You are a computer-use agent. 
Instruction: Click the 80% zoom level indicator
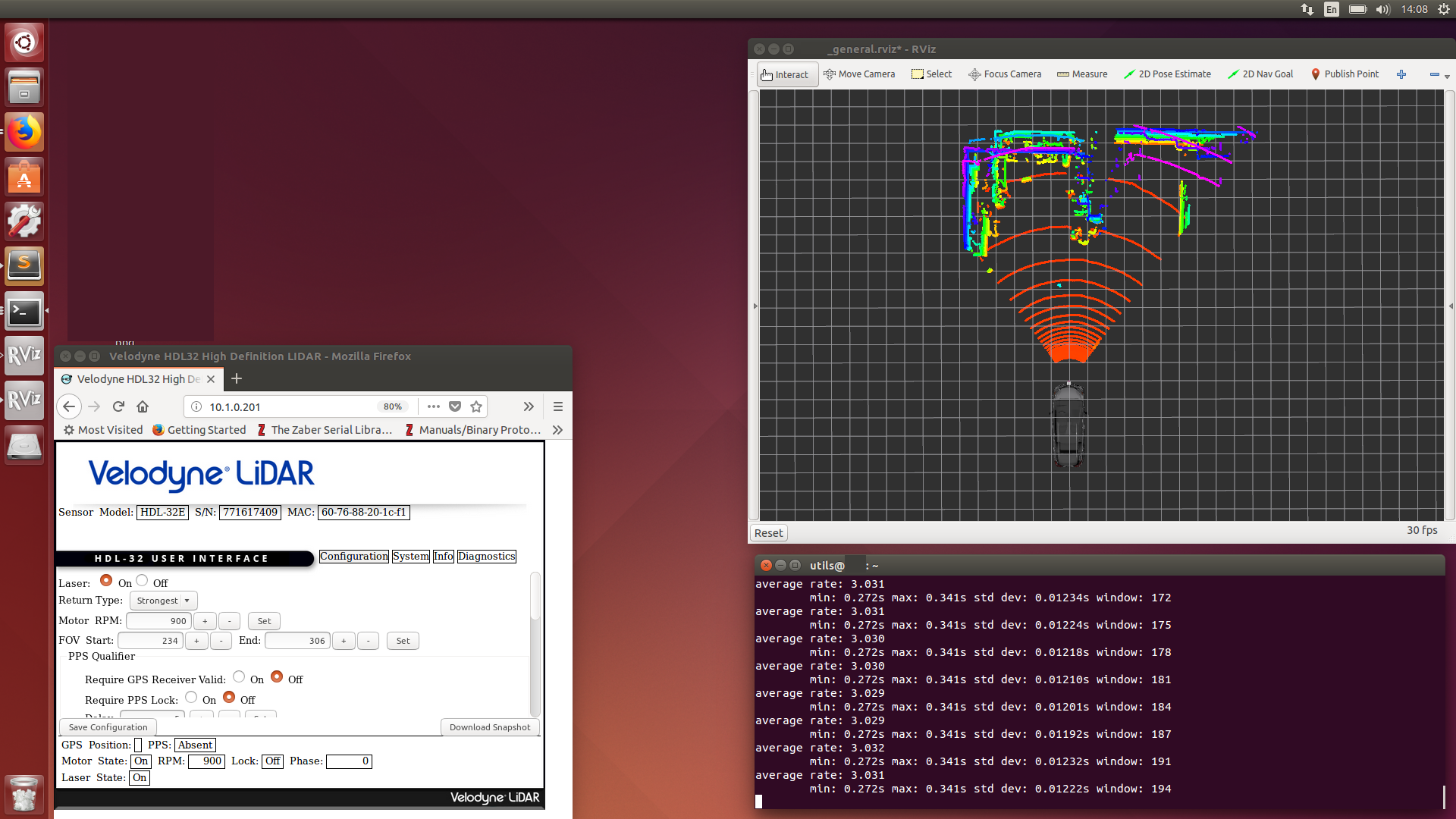pyautogui.click(x=393, y=406)
